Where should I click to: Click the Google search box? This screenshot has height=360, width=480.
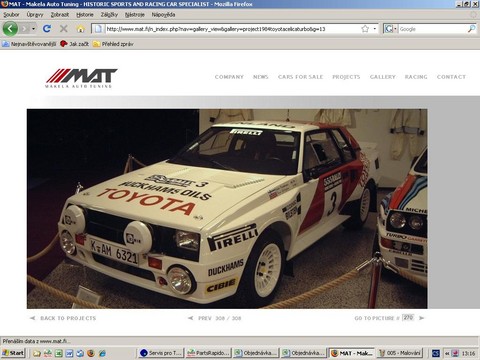click(432, 29)
